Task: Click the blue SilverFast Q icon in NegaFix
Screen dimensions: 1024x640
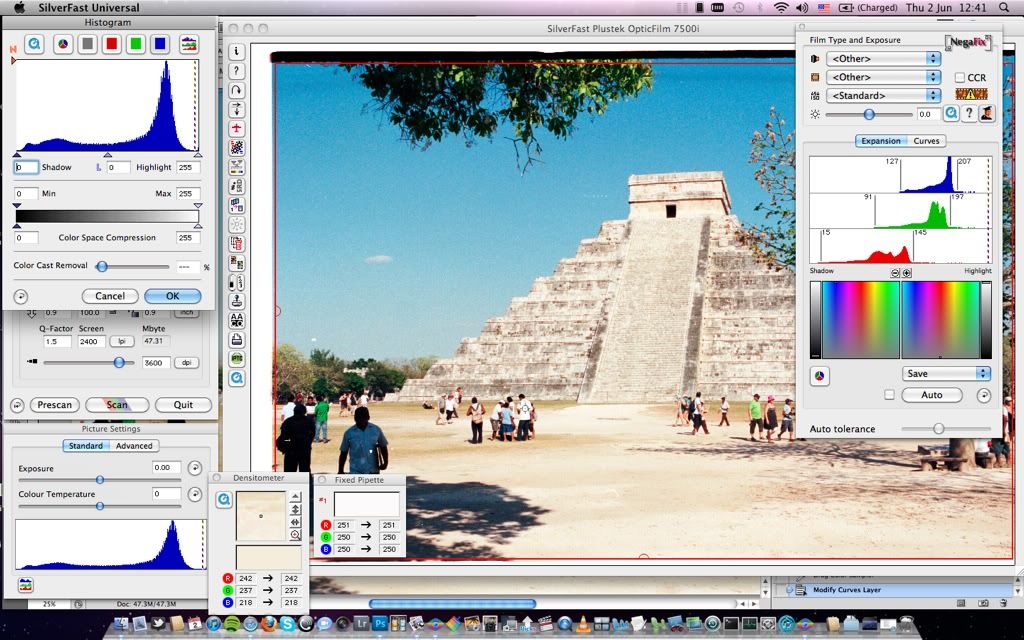Action: click(951, 114)
